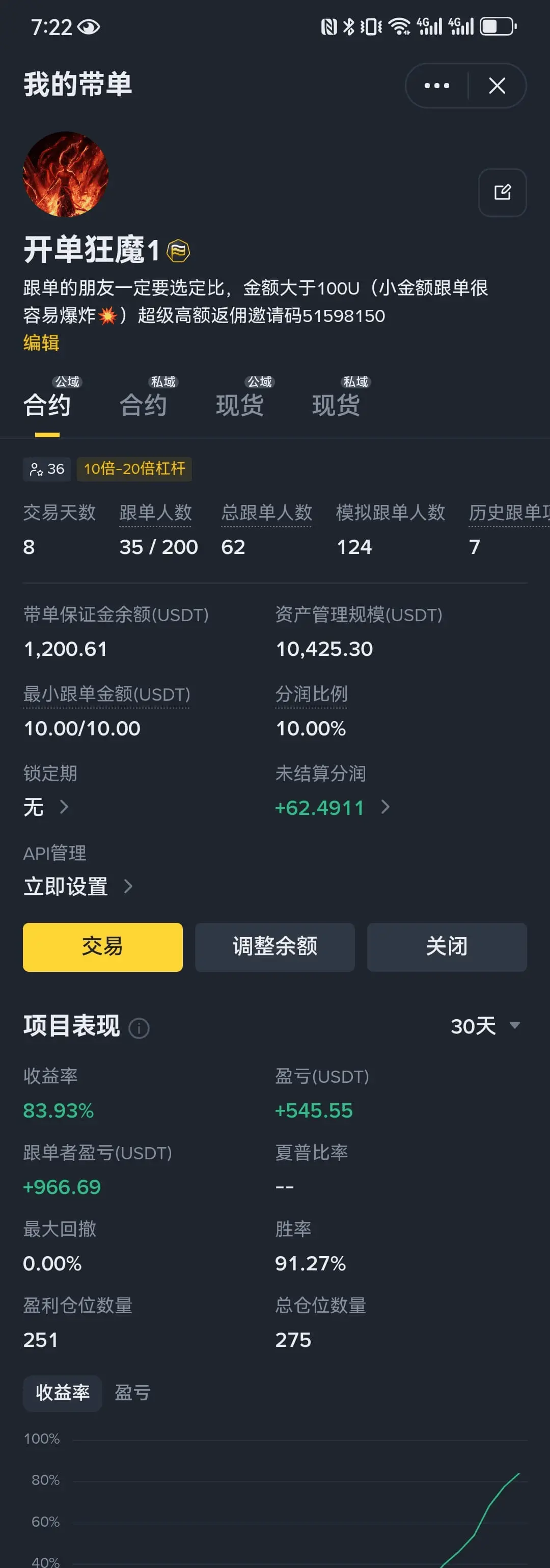Open 未结算分润 +62.4911 details arrow
Screen dimensions: 550x1568
(385, 807)
